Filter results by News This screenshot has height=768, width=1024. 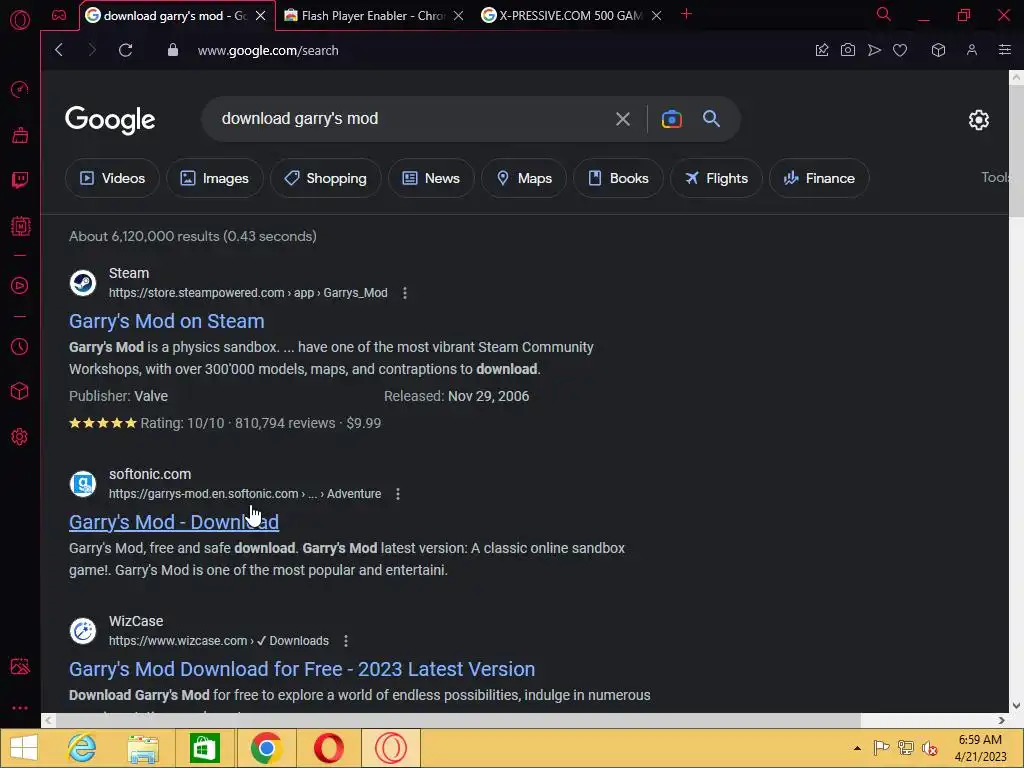431,178
